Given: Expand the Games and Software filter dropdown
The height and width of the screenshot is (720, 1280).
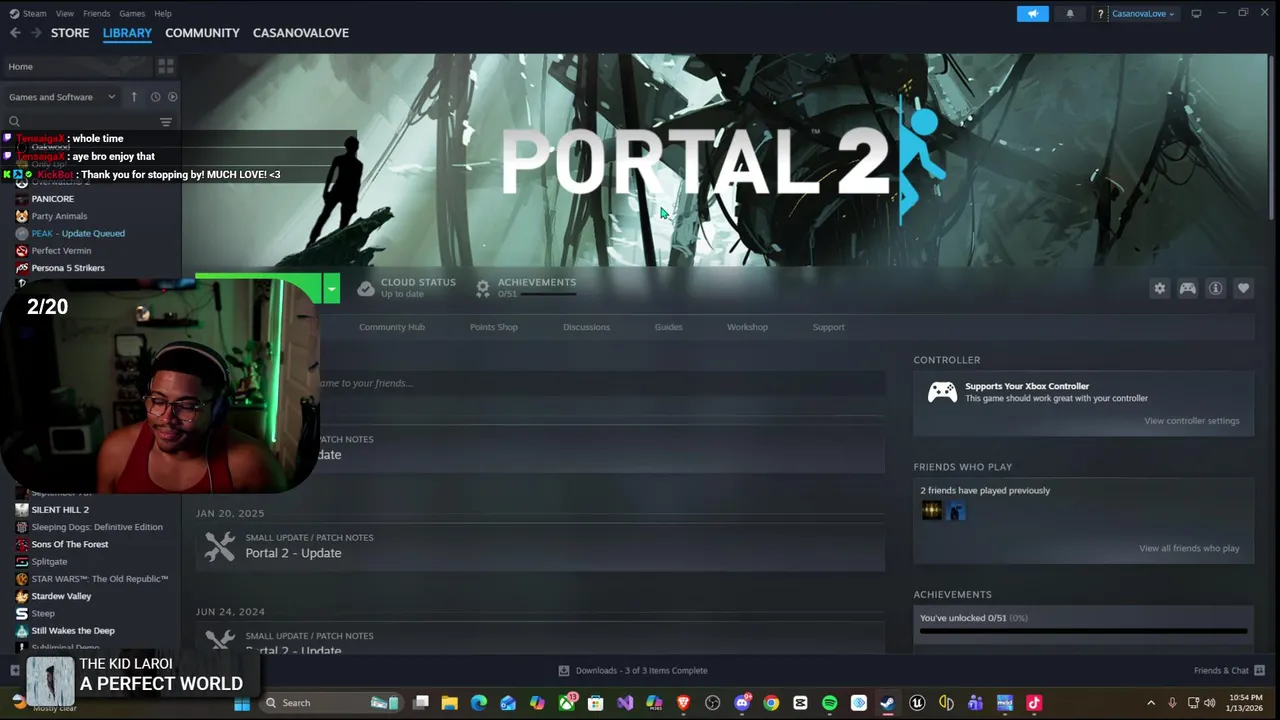Looking at the screenshot, I should point(62,97).
